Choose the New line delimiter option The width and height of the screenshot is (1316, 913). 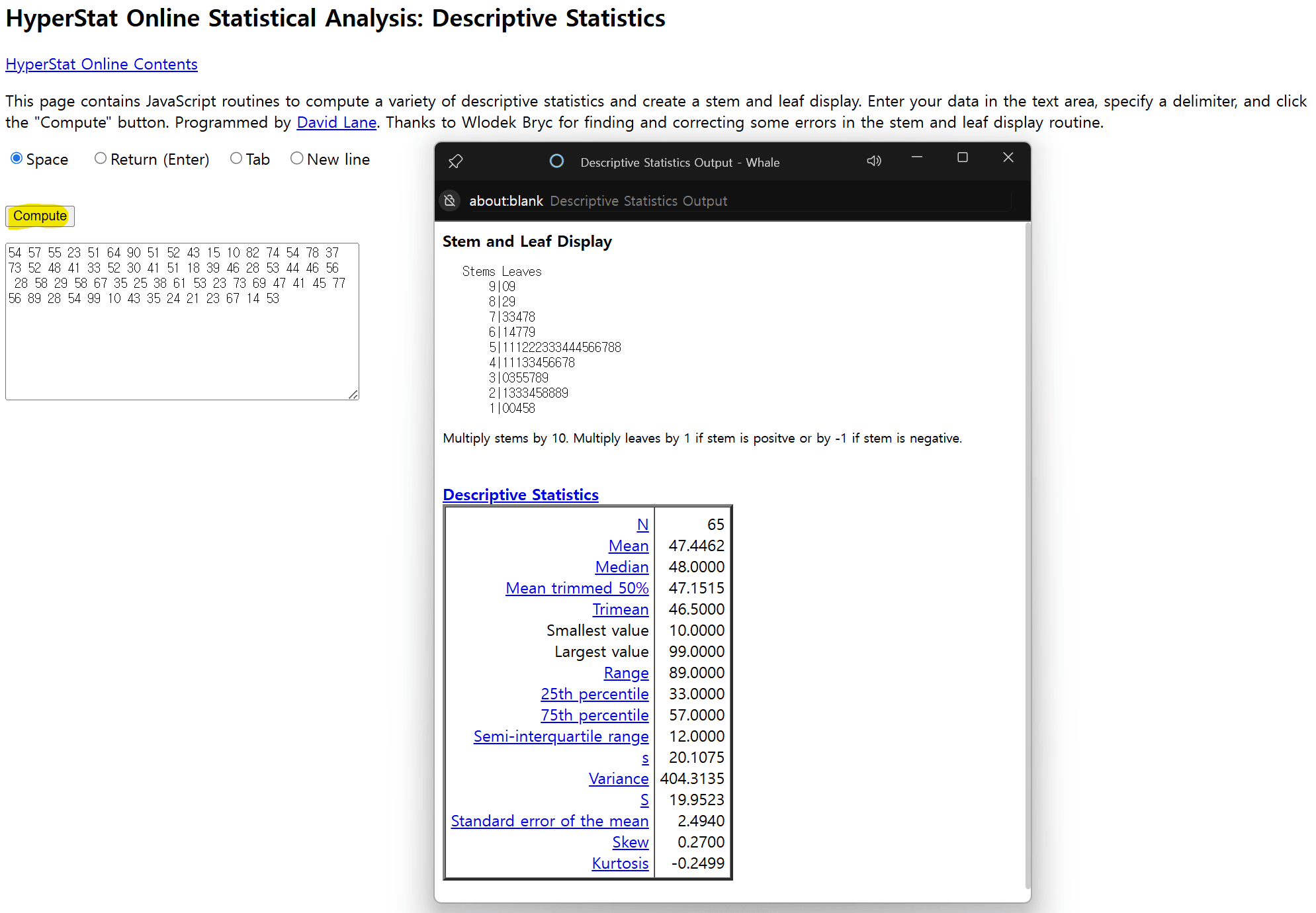pyautogui.click(x=297, y=159)
